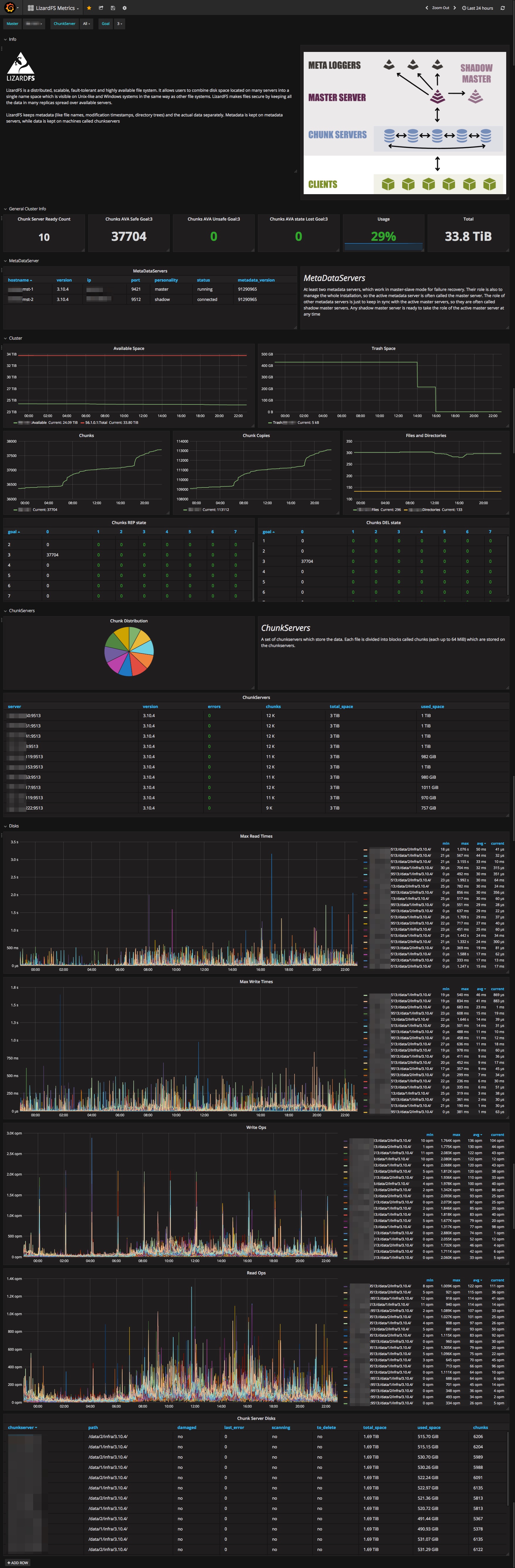Click the ADD ROW button
The width and height of the screenshot is (515, 1568).
(x=18, y=1562)
